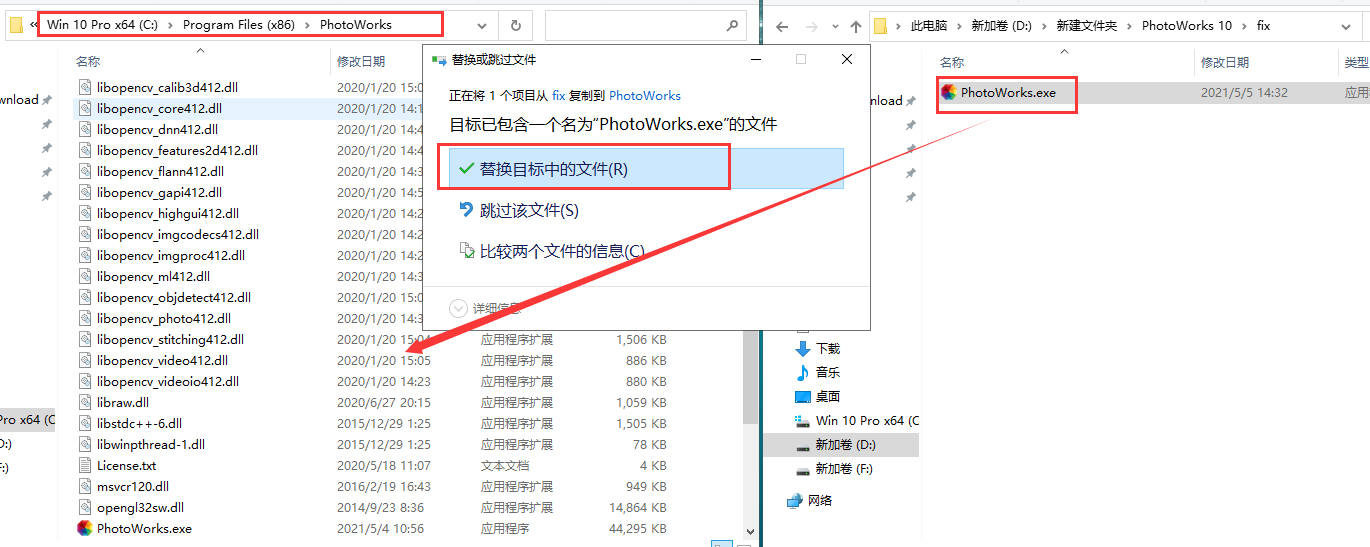This screenshot has height=547, width=1370.
Task: Open the "fix" source link in dialog
Action: point(558,96)
